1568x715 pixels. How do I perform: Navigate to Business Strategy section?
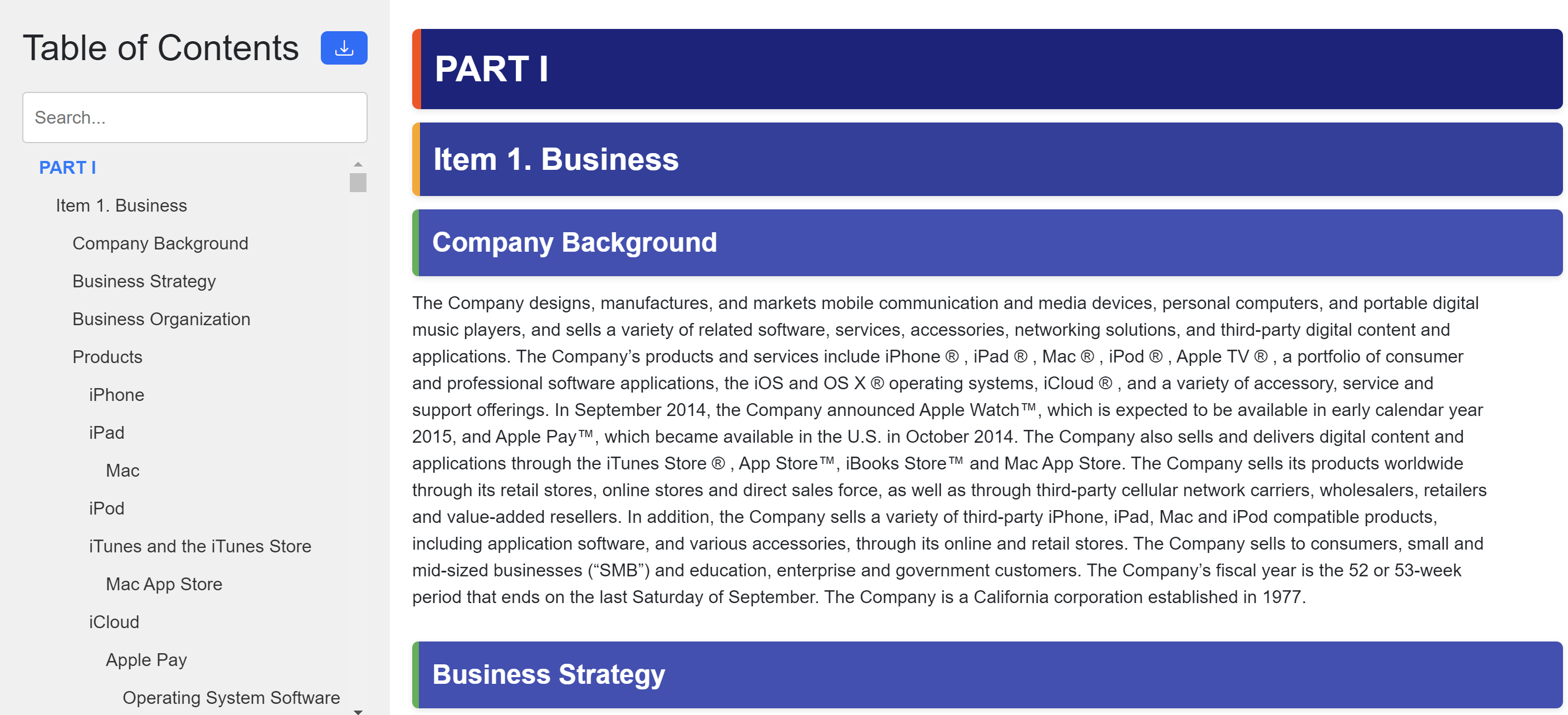tap(145, 281)
